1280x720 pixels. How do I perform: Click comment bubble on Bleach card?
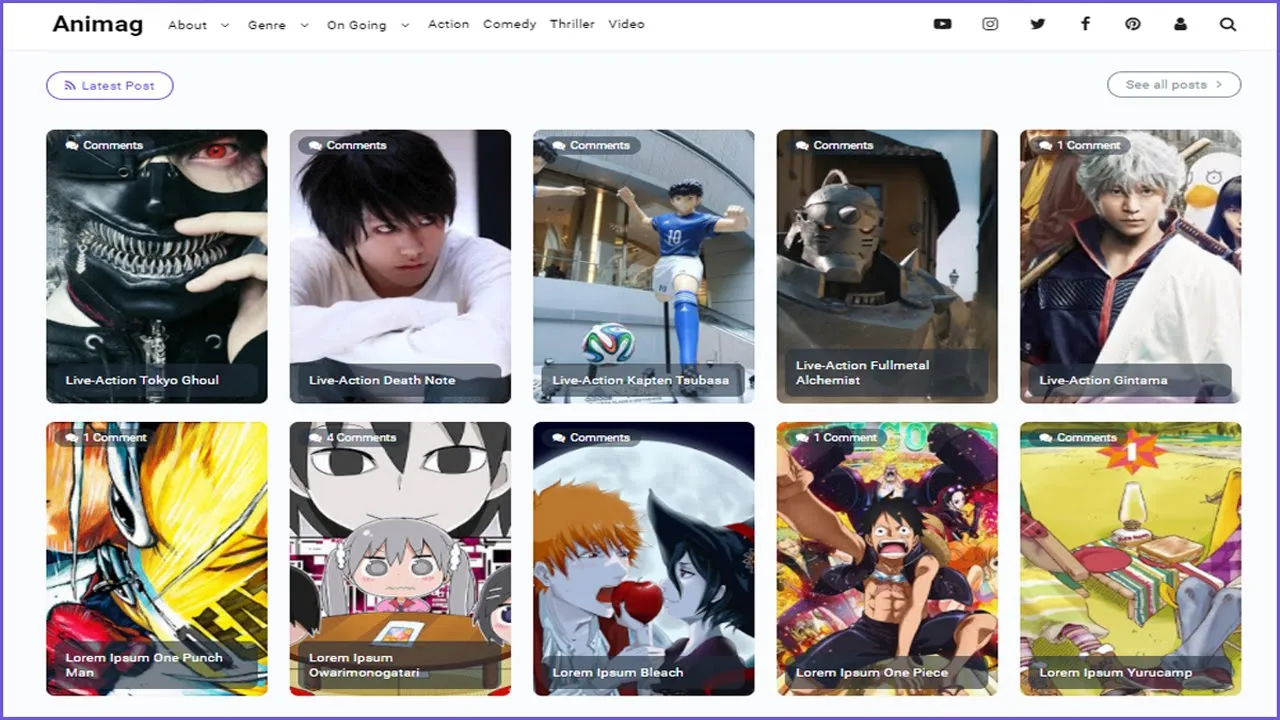click(x=559, y=437)
